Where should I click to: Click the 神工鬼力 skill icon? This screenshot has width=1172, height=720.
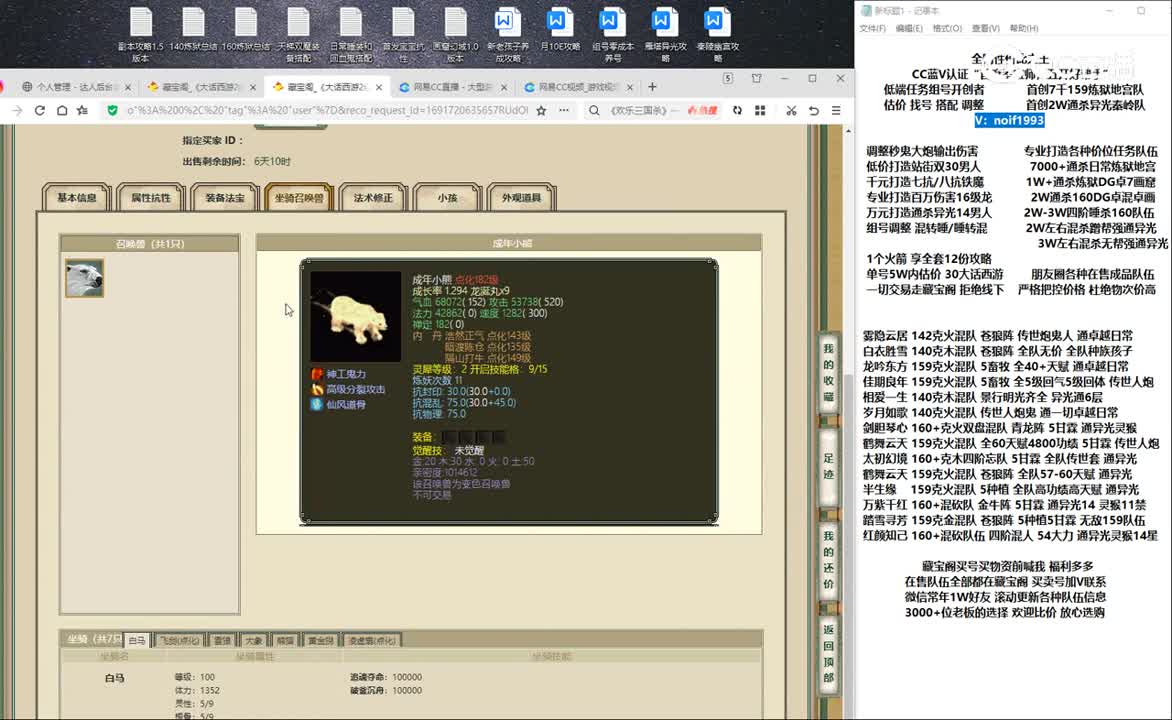point(317,374)
